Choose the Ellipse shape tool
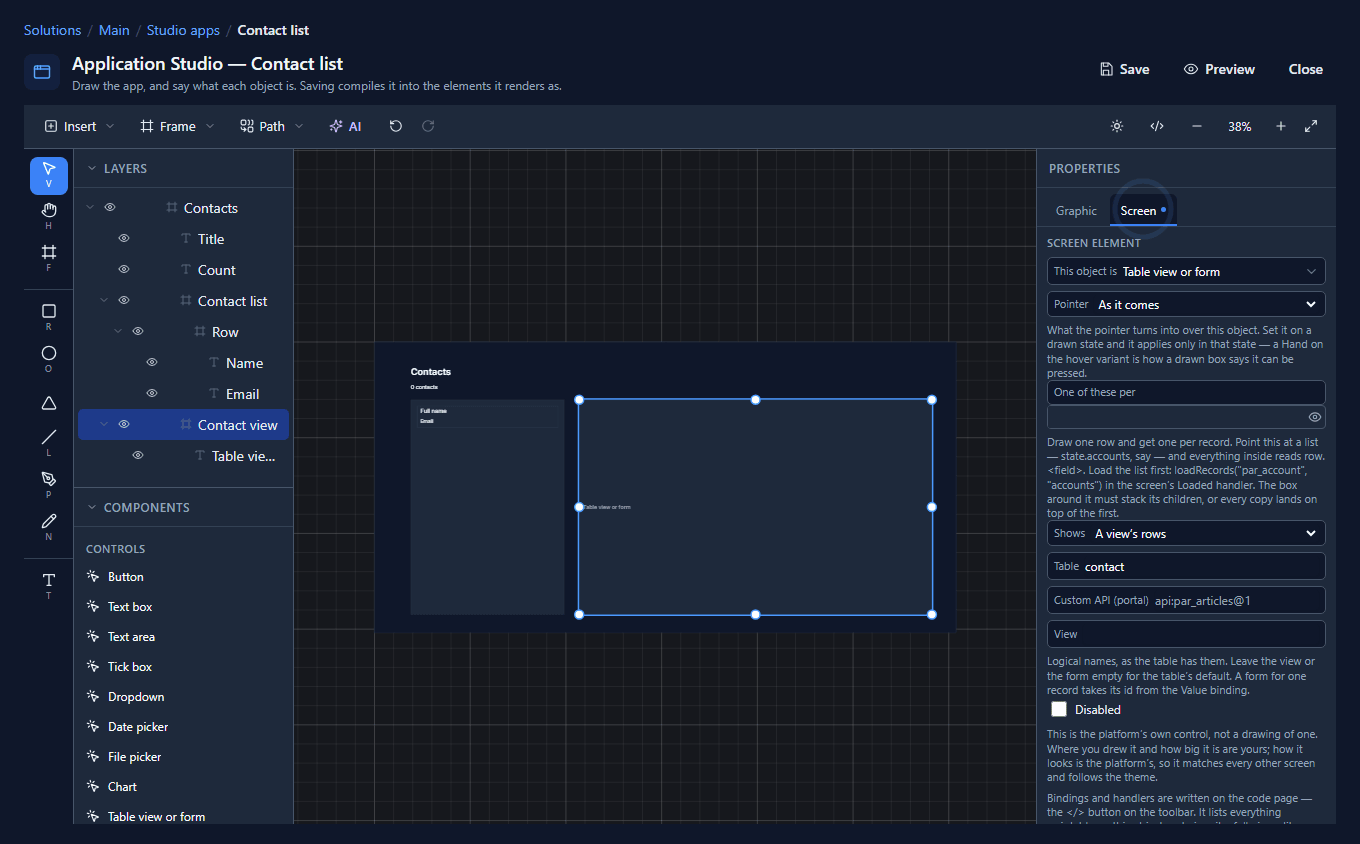Viewport: 1360px width, 844px height. pyautogui.click(x=49, y=358)
